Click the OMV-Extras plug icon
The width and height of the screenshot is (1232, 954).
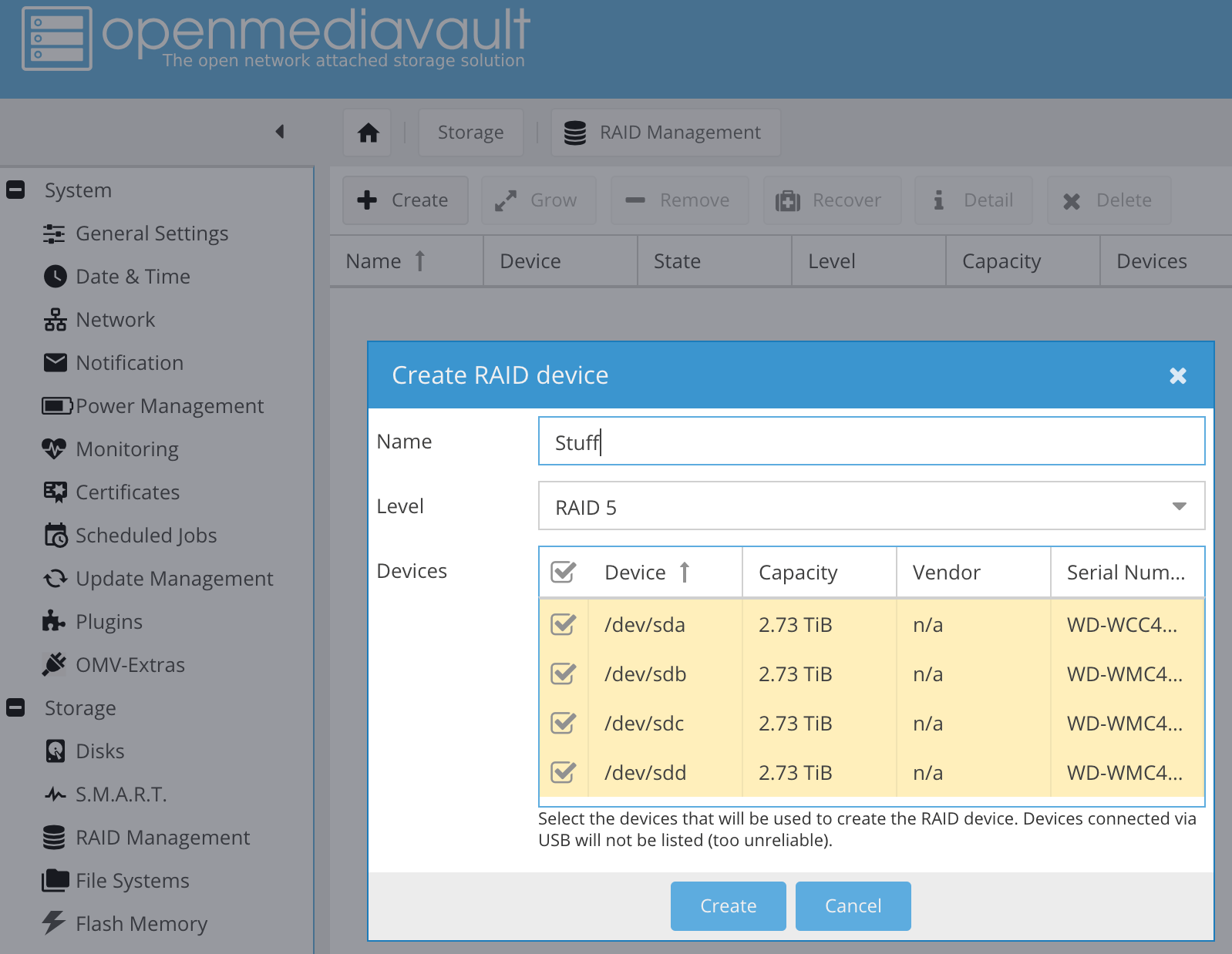coord(54,663)
